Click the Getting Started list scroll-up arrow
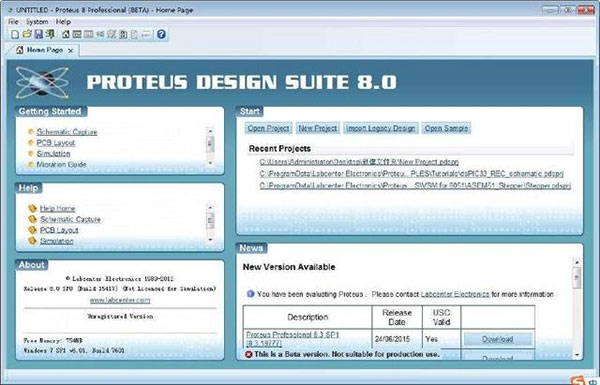The height and width of the screenshot is (385, 600). (210, 131)
